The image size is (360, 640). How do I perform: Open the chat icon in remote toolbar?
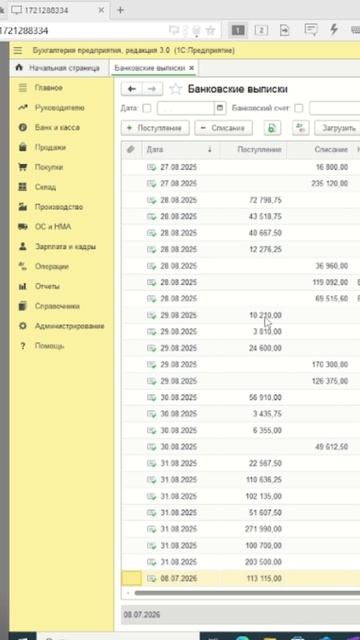point(311,30)
